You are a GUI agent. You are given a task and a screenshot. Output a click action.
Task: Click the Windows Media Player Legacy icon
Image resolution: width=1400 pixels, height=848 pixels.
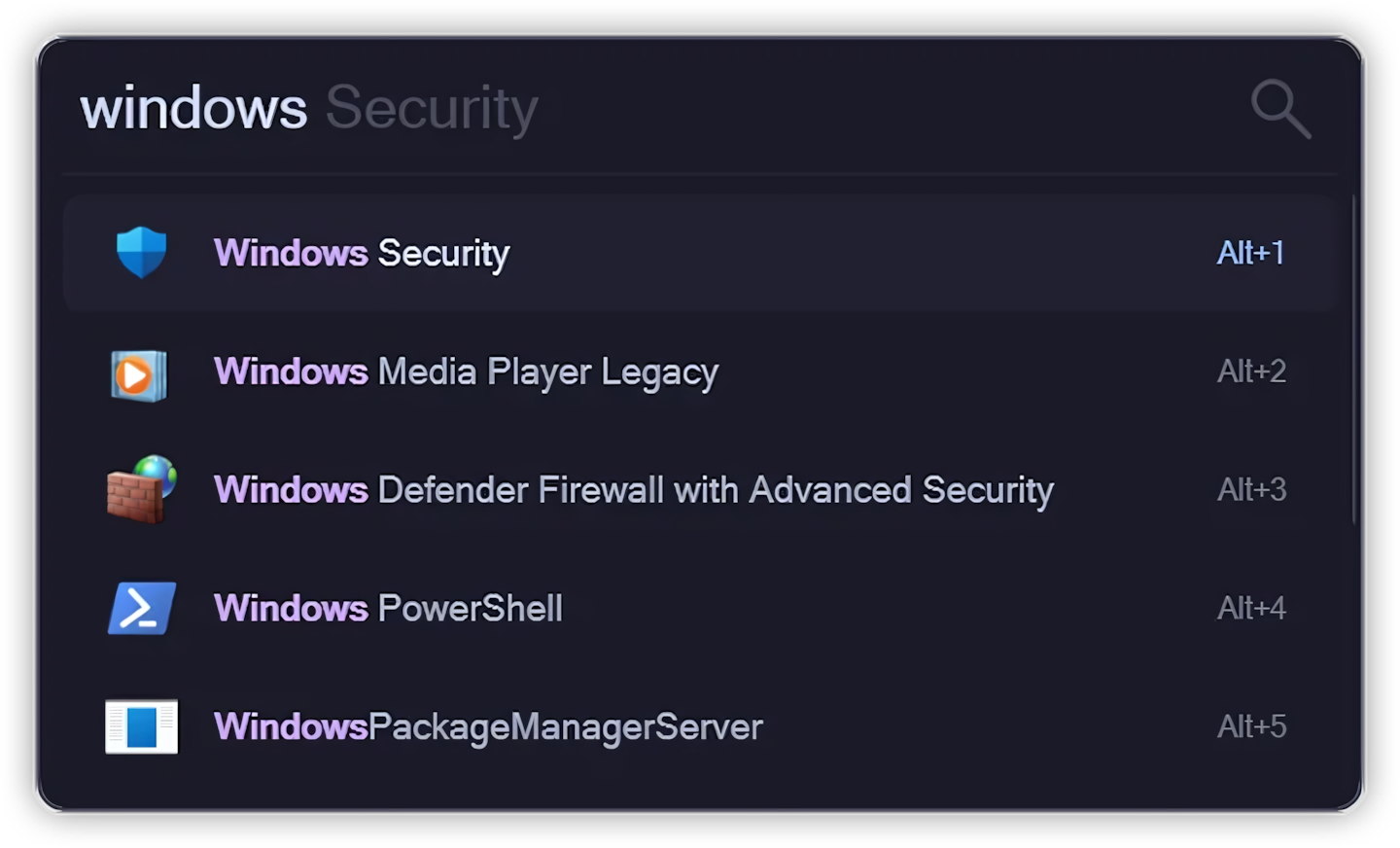coord(140,373)
